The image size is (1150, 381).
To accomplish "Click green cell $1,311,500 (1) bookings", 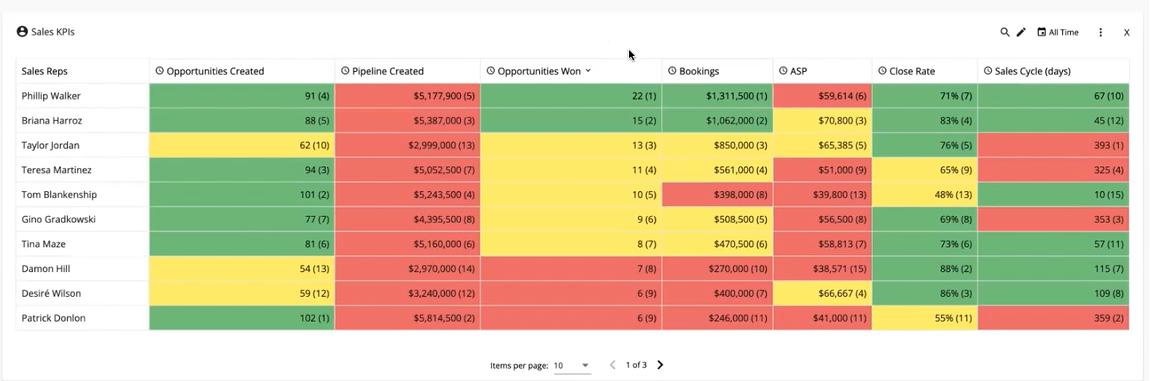I will [717, 96].
